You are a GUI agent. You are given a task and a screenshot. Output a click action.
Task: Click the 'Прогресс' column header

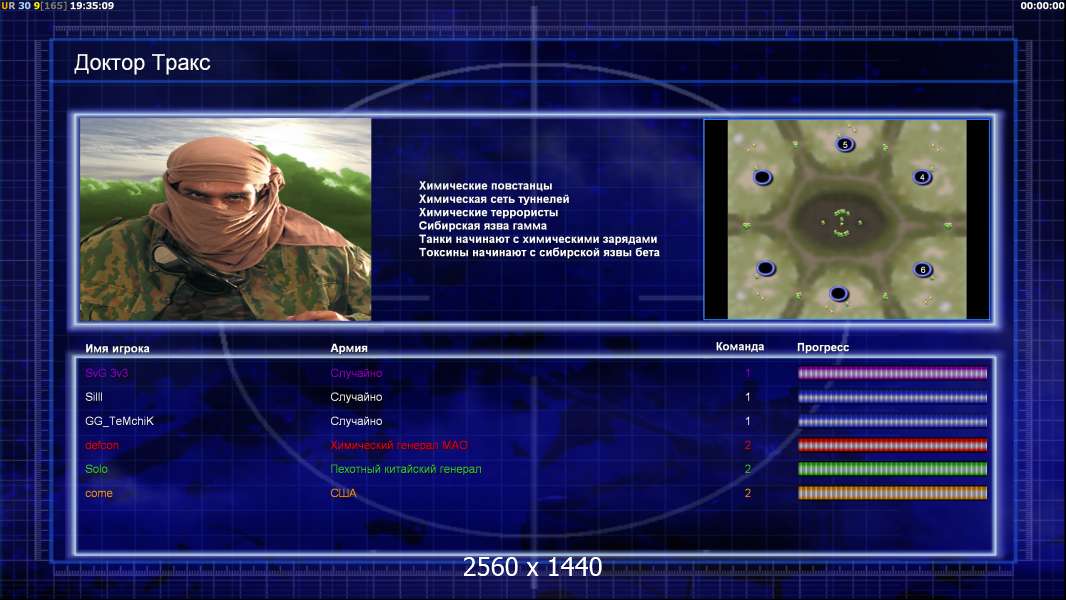823,347
